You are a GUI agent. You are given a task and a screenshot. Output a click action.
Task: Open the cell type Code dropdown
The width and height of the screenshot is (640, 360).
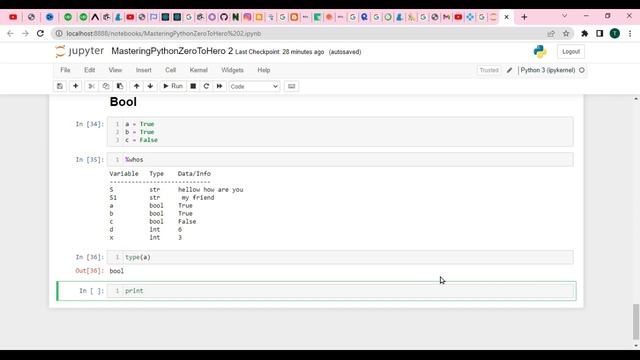click(x=254, y=87)
